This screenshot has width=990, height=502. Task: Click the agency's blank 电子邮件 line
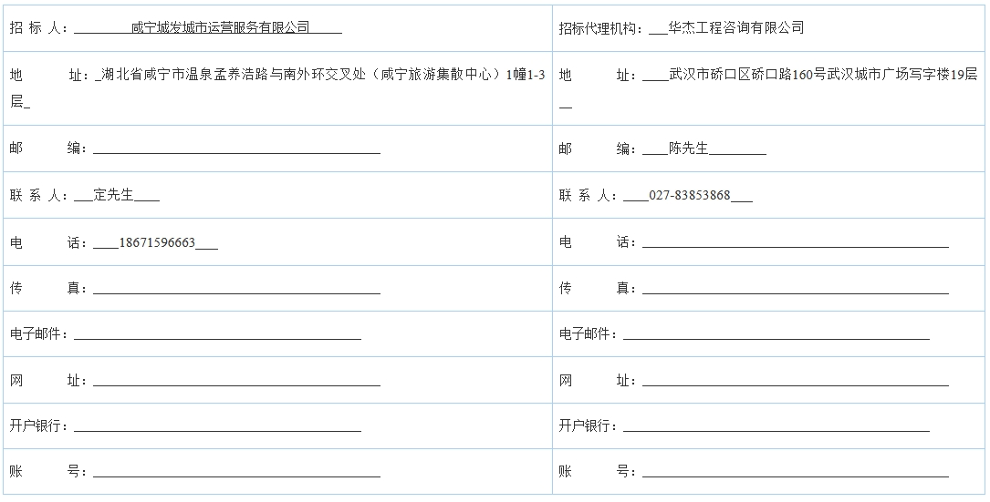(x=775, y=335)
